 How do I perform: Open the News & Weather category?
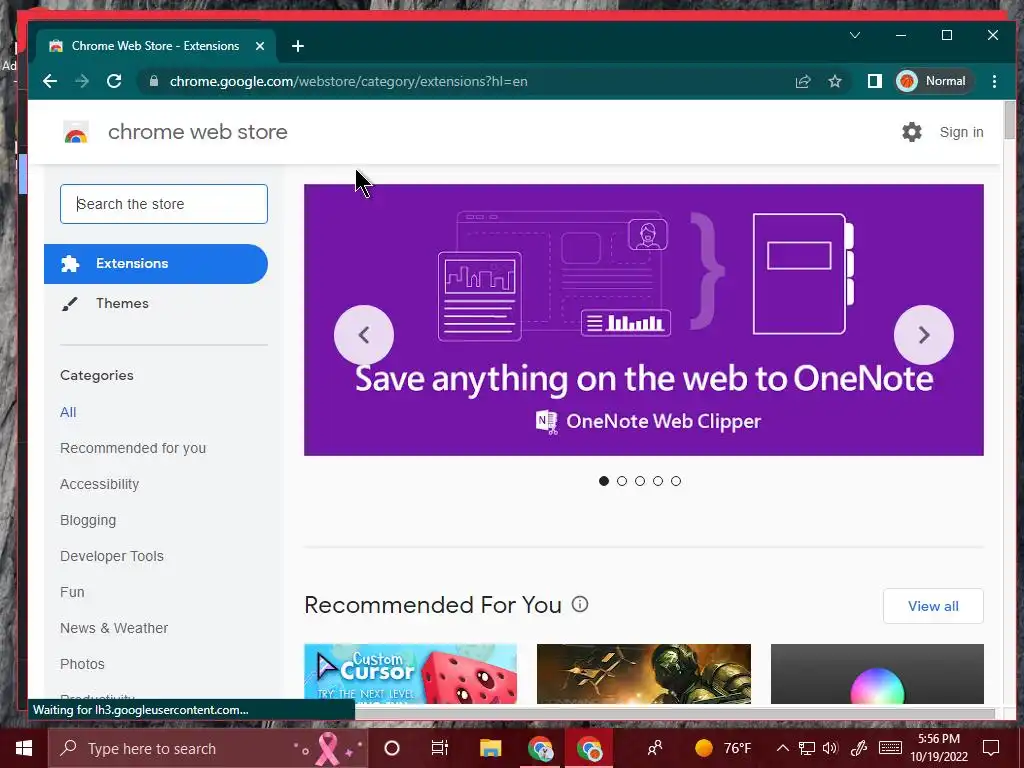(114, 628)
